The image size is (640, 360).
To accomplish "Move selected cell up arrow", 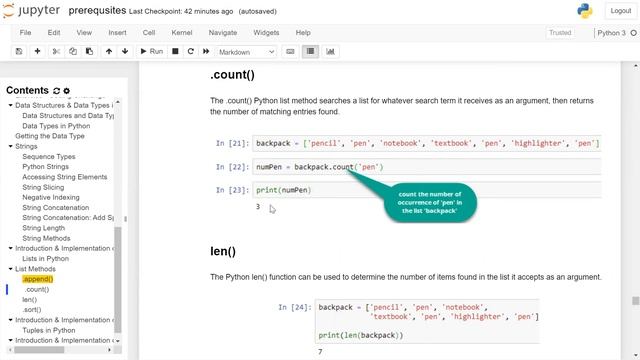I will pyautogui.click(x=109, y=51).
